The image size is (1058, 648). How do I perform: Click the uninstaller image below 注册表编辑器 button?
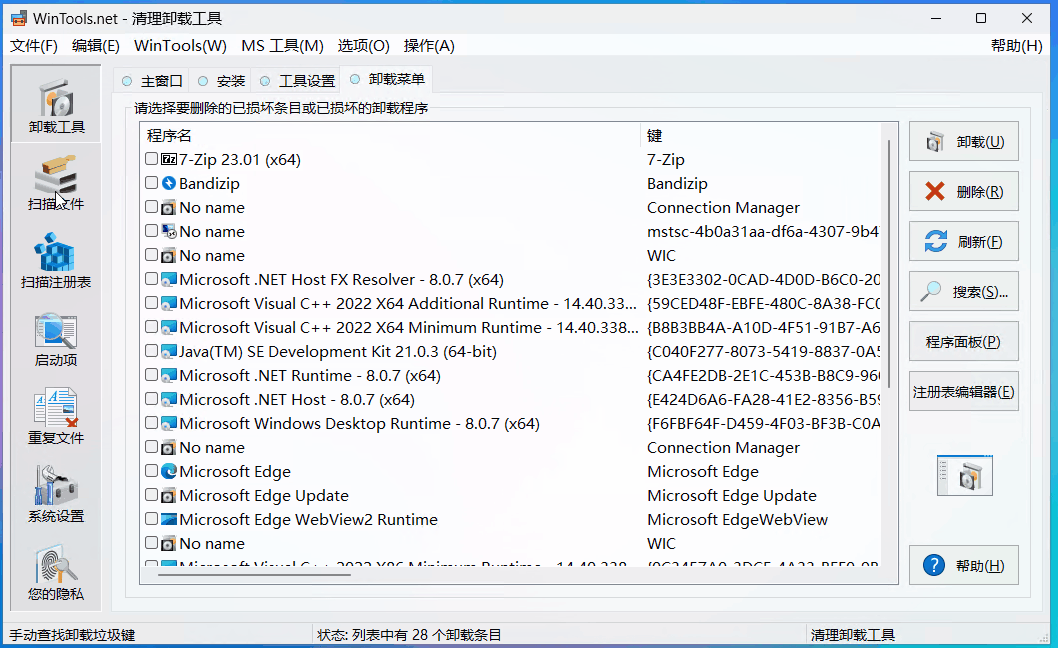point(964,475)
